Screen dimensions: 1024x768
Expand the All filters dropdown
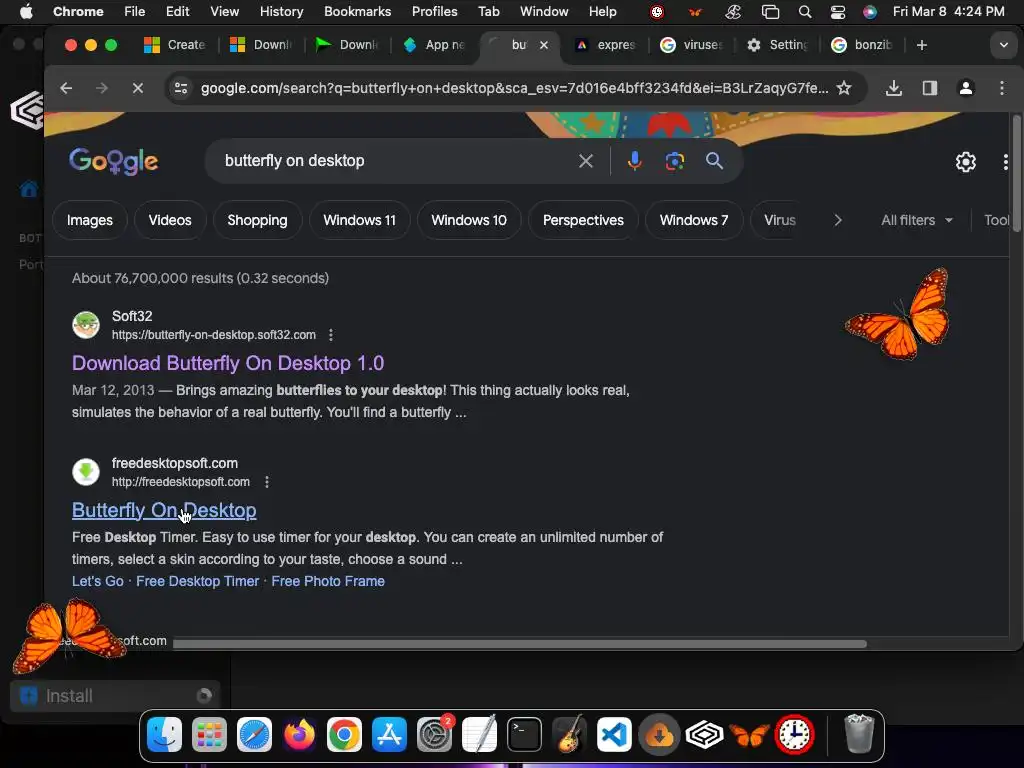916,220
